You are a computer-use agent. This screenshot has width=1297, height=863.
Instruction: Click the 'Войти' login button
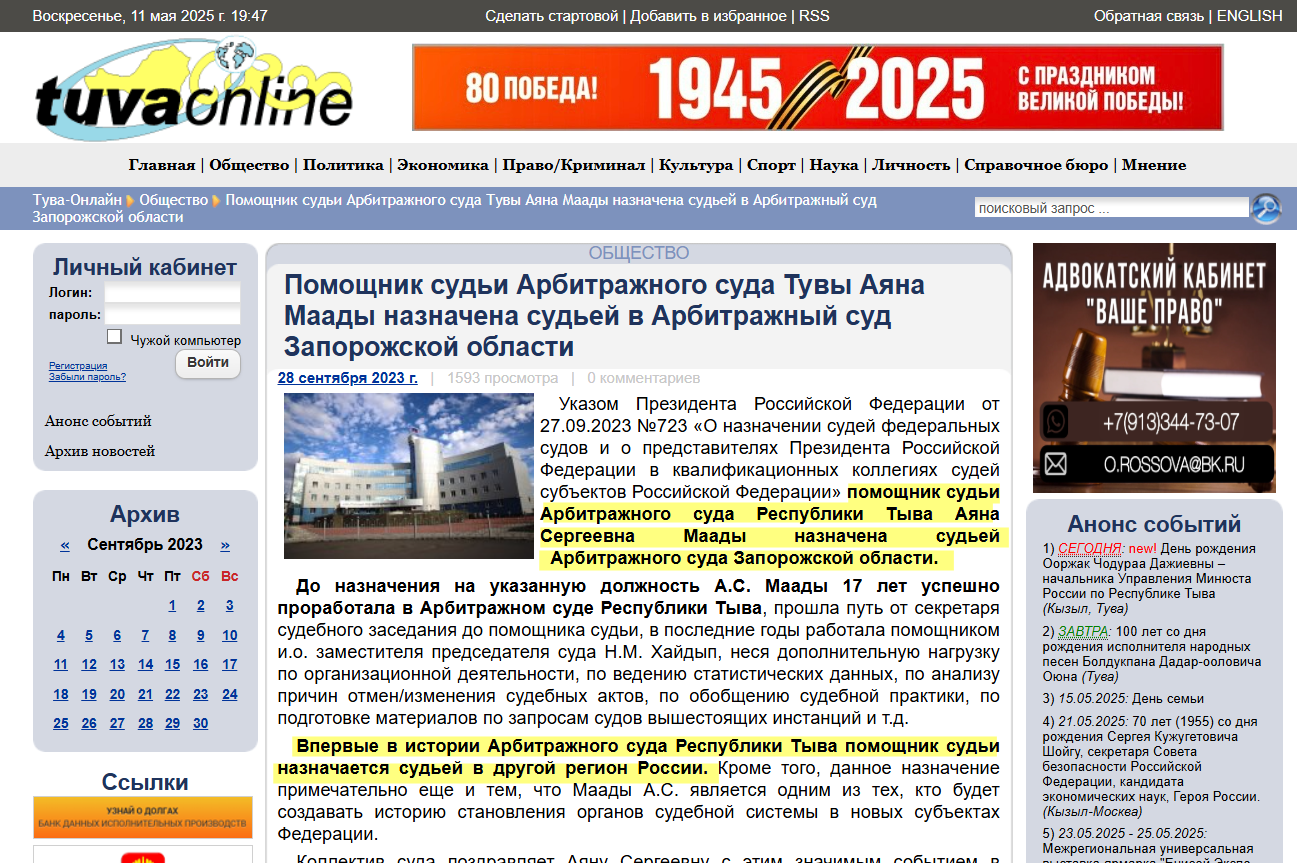pyautogui.click(x=207, y=364)
